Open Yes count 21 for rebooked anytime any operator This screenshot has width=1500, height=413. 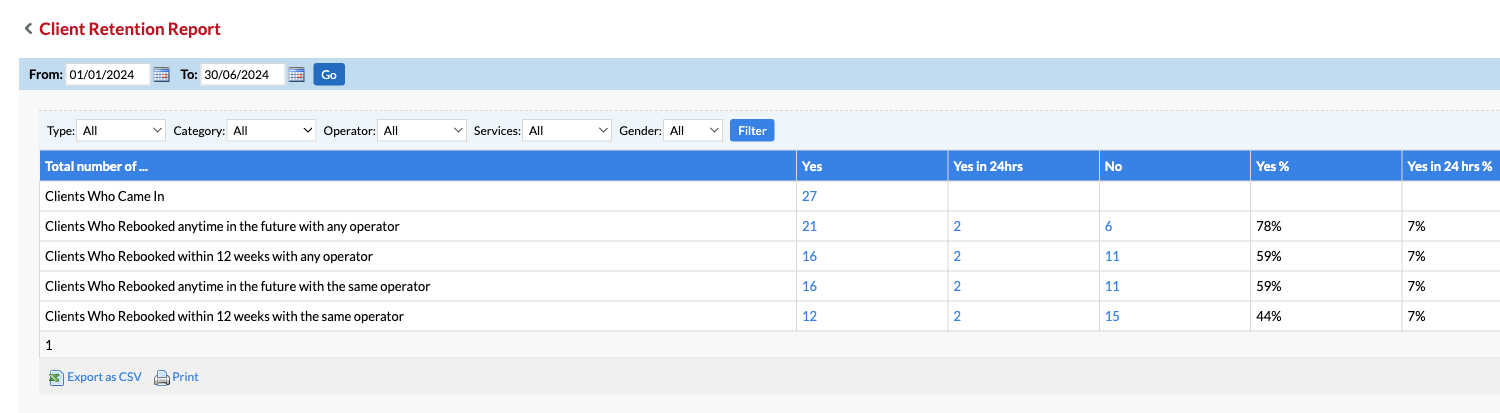(809, 226)
